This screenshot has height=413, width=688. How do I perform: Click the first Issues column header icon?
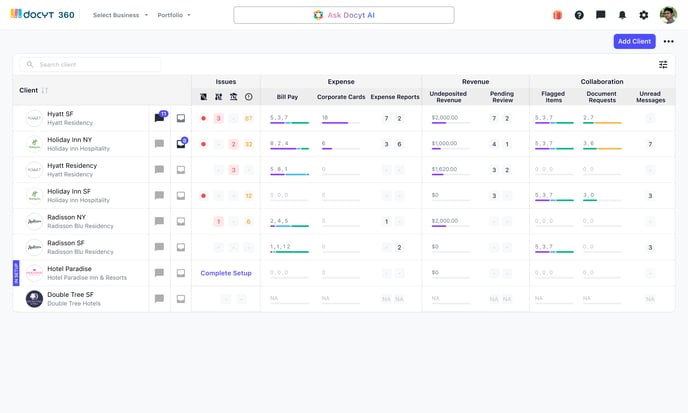pos(204,97)
